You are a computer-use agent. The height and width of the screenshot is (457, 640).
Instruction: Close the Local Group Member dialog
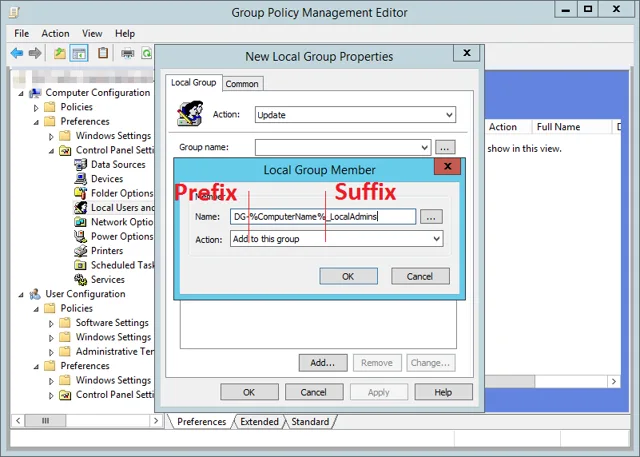tap(447, 166)
